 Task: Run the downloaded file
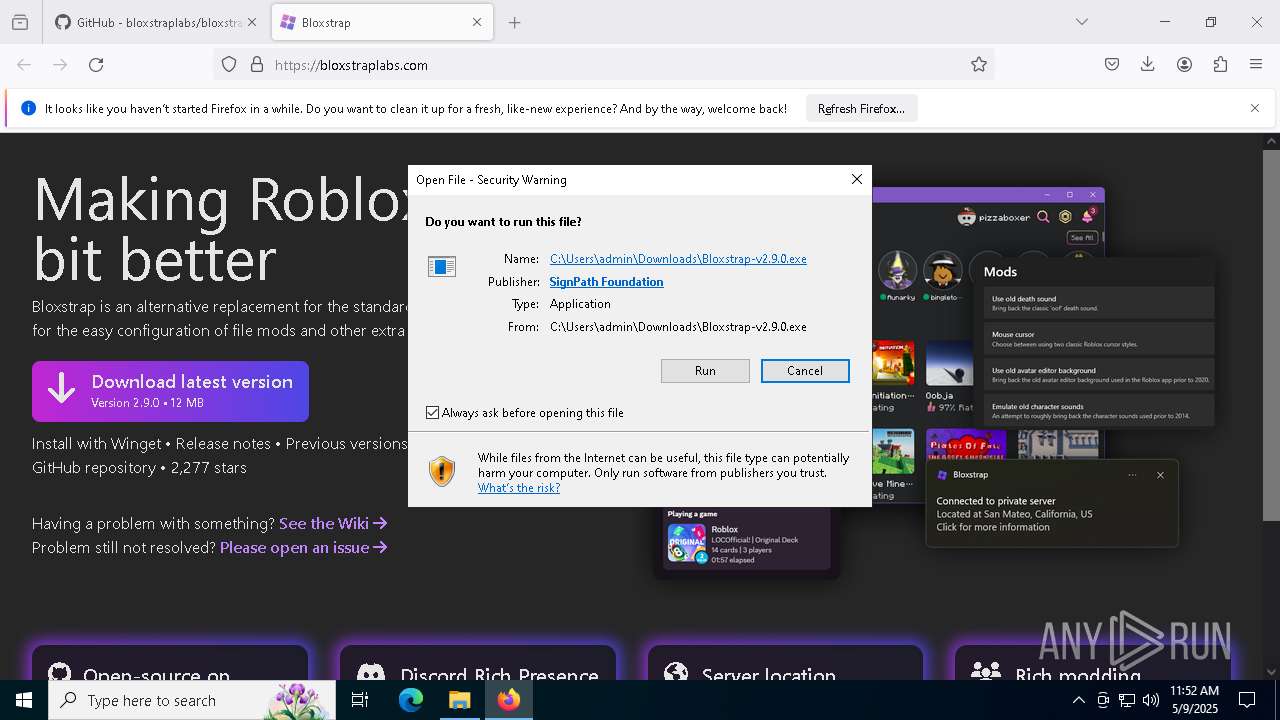(x=705, y=371)
